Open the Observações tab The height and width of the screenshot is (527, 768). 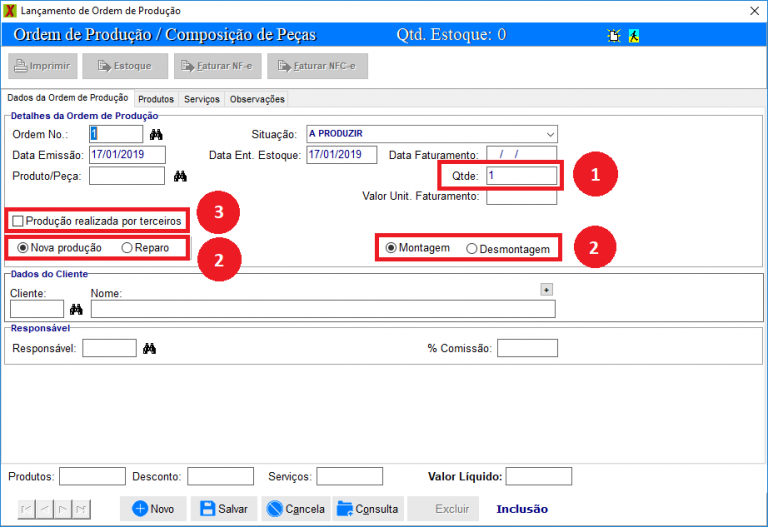tap(257, 99)
